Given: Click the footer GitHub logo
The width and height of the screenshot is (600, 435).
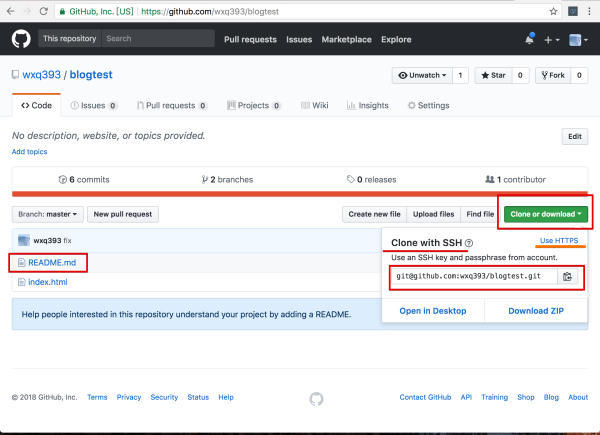Looking at the screenshot, I should pyautogui.click(x=316, y=399).
